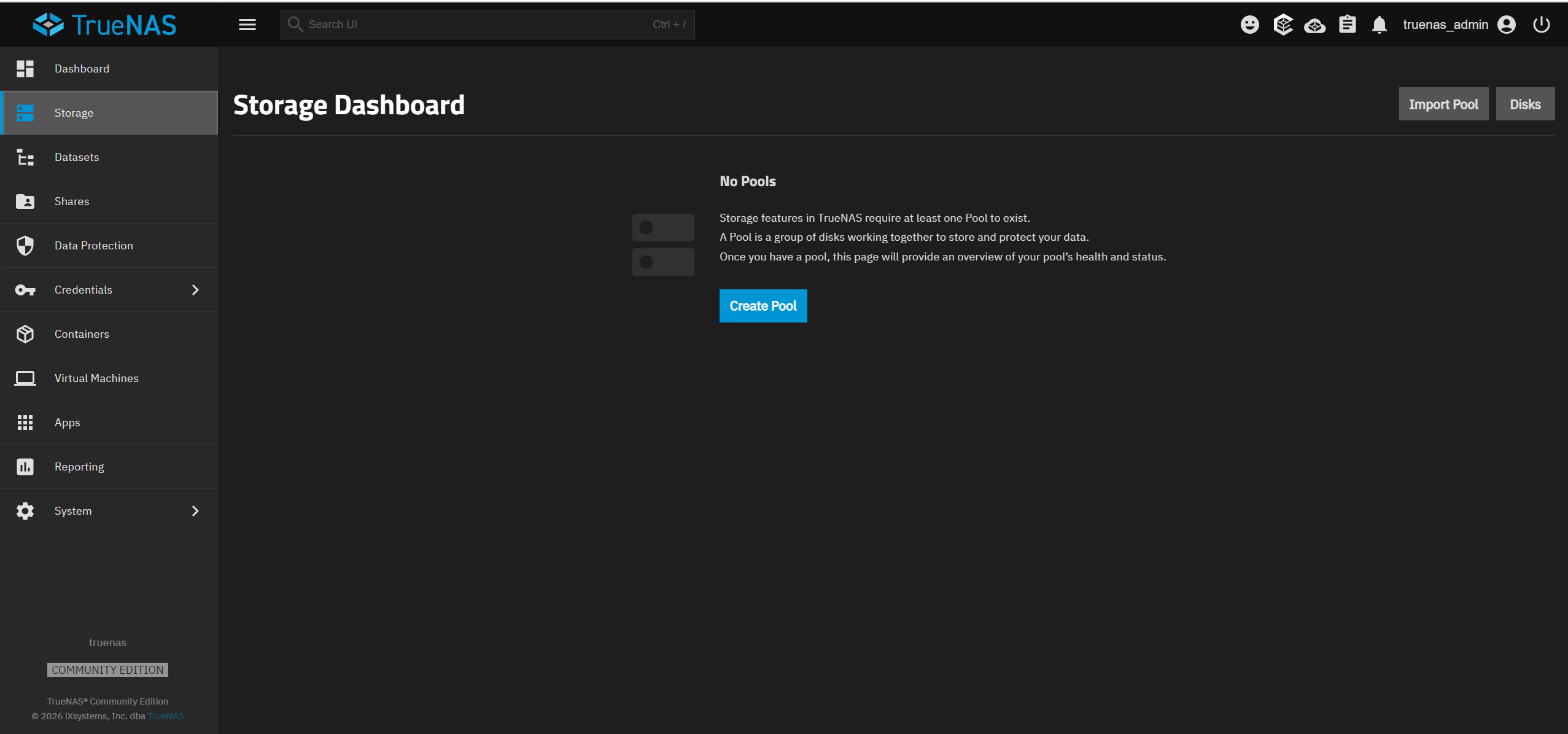
Task: Open the user account avatar icon
Action: pyautogui.click(x=1507, y=25)
